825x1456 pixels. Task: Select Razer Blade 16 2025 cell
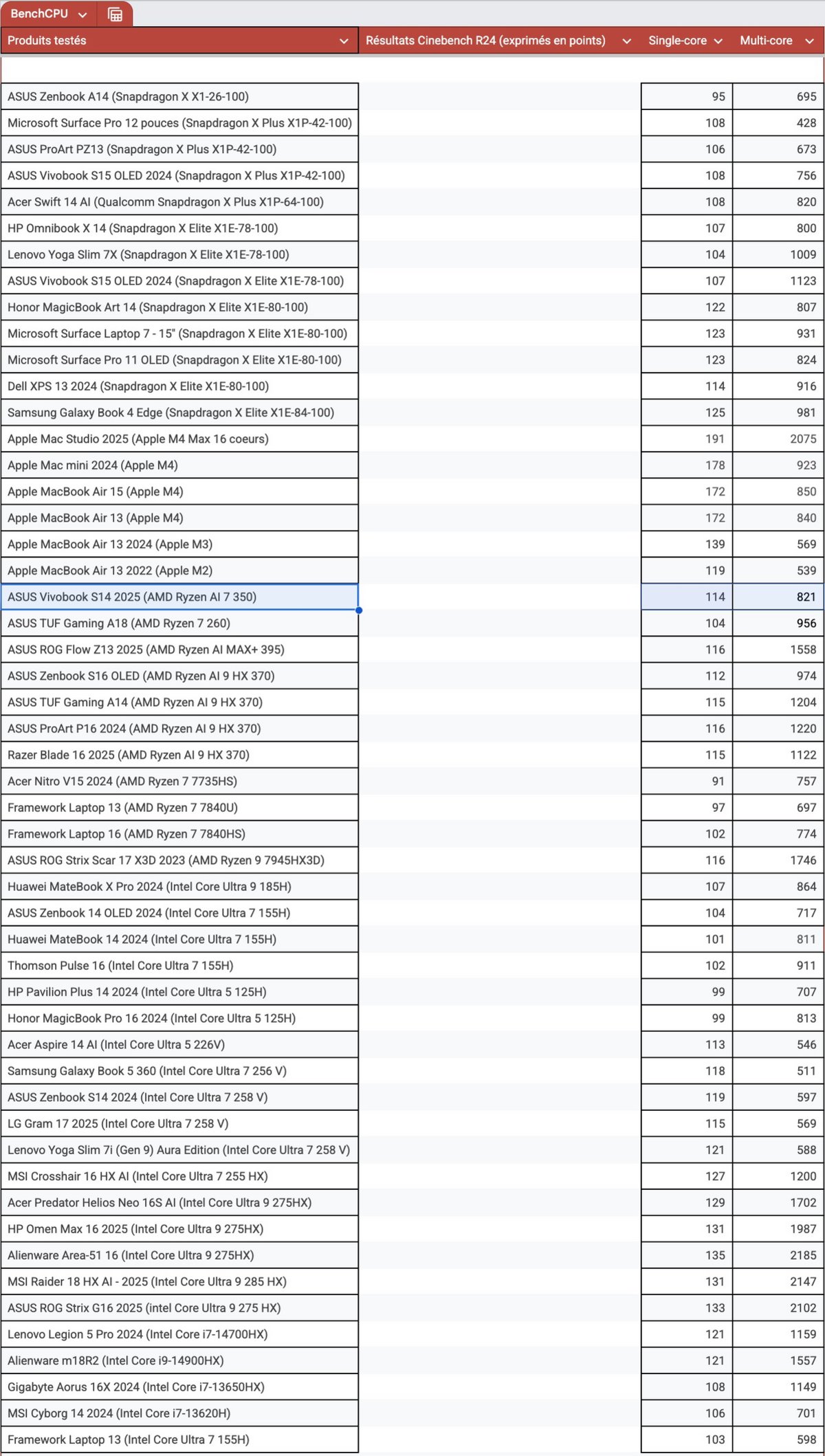pyautogui.click(x=179, y=755)
